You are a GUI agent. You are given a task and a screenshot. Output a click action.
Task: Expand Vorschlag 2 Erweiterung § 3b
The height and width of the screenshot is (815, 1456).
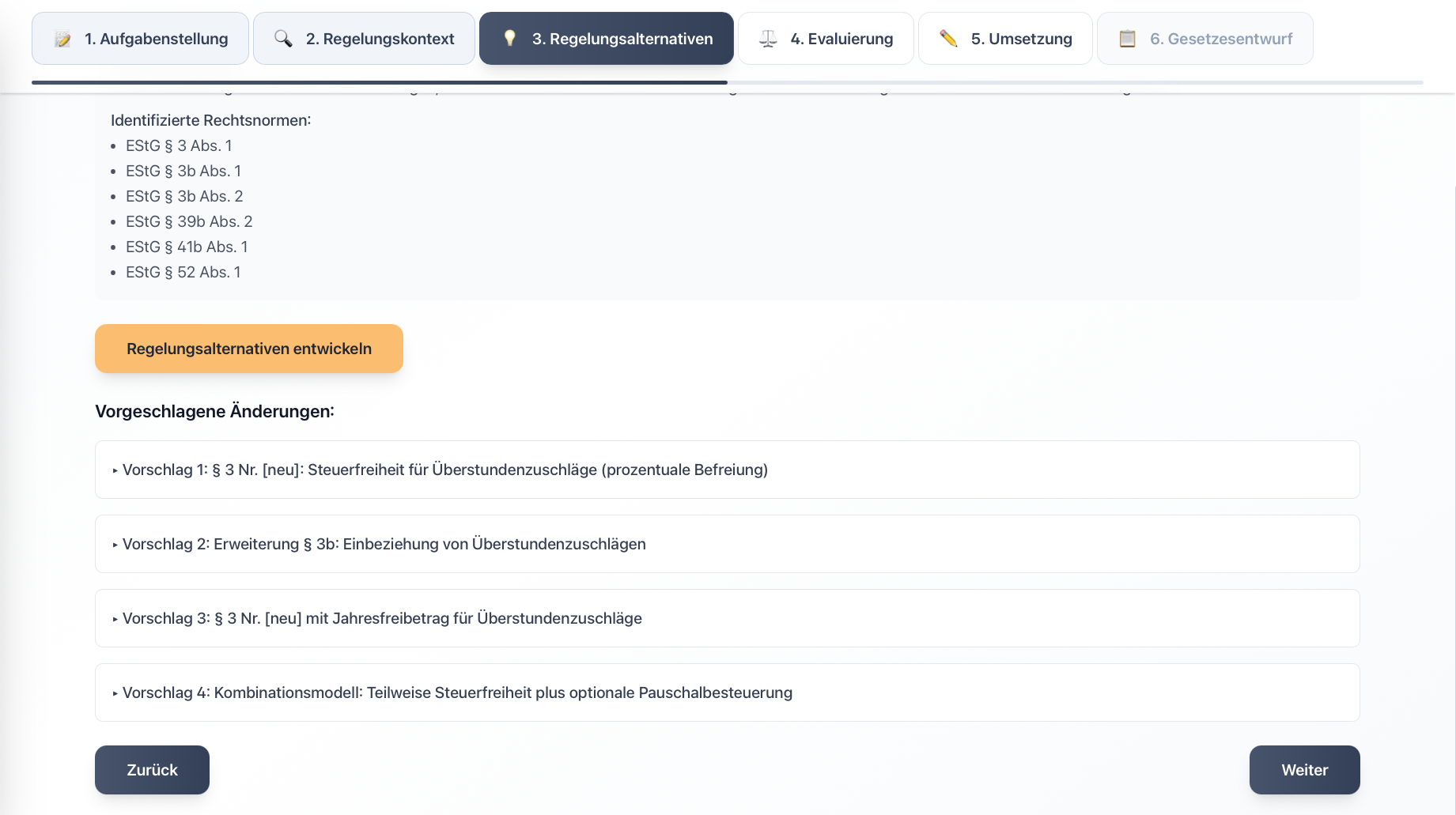(x=728, y=544)
